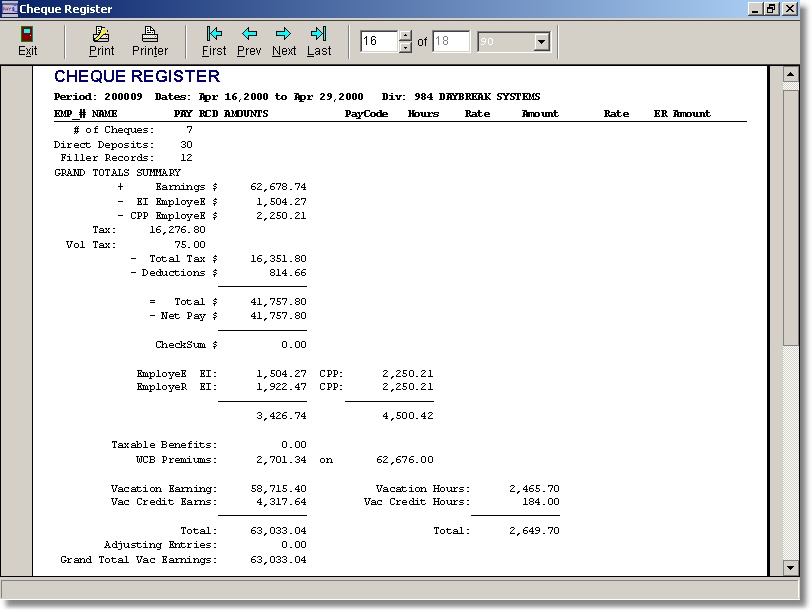Click the vertical scrollbar up arrow
The image size is (812, 612).
[x=790, y=74]
